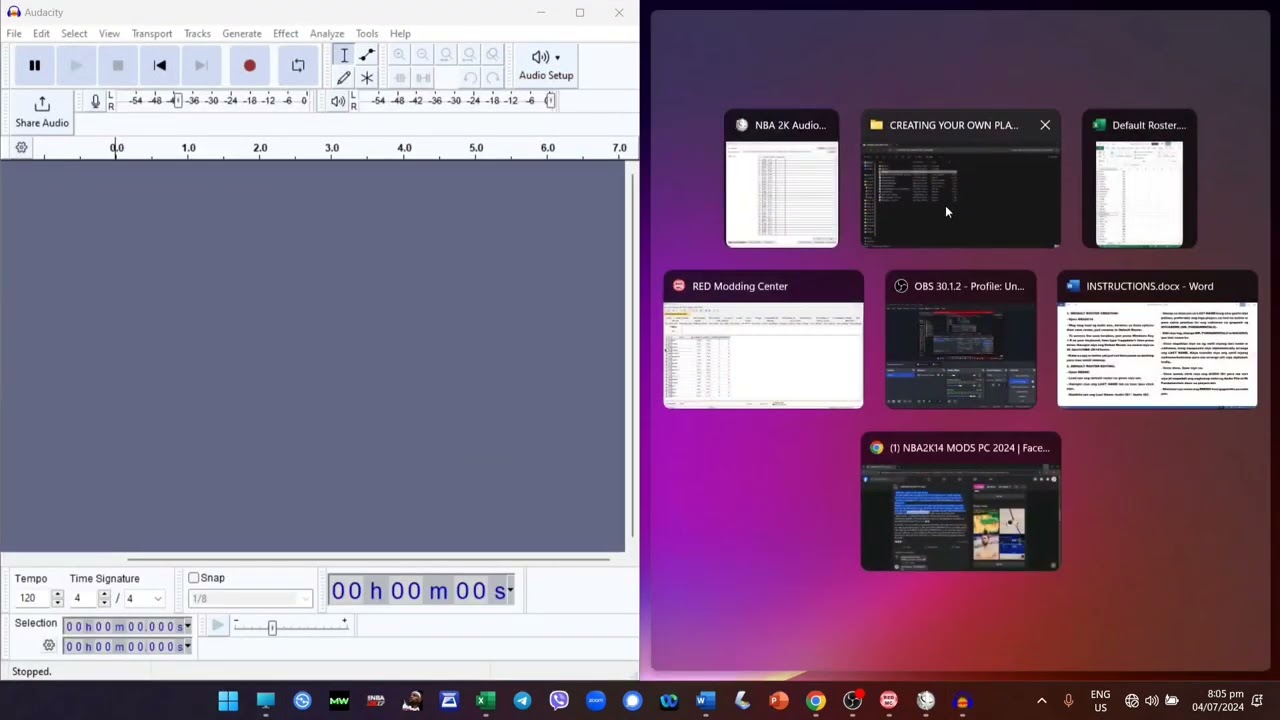Close the CREATING YOUR OWN PLA thumbnail
The image size is (1280, 720).
tap(1045, 125)
